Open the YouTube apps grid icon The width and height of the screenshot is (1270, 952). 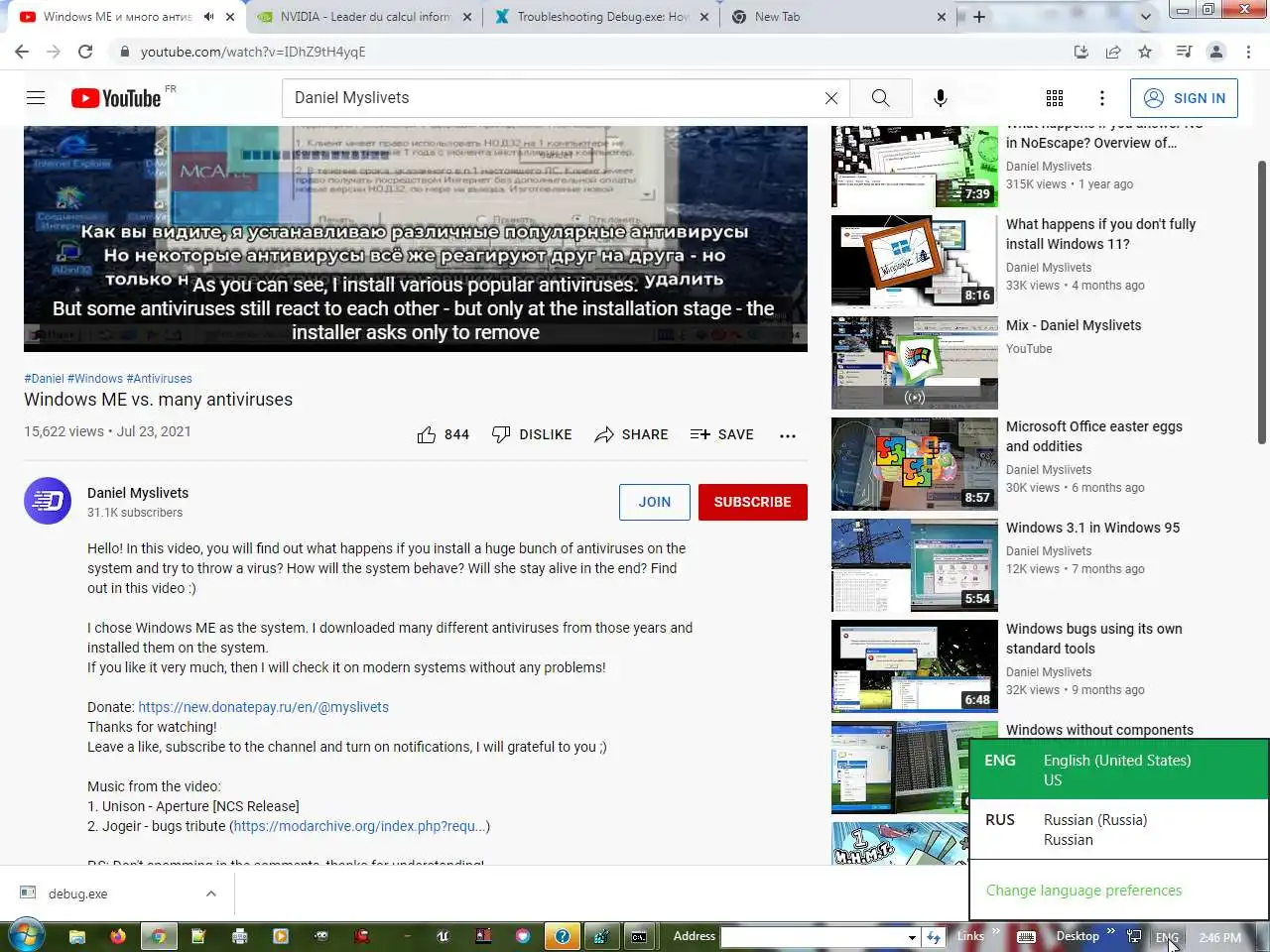(x=1055, y=98)
